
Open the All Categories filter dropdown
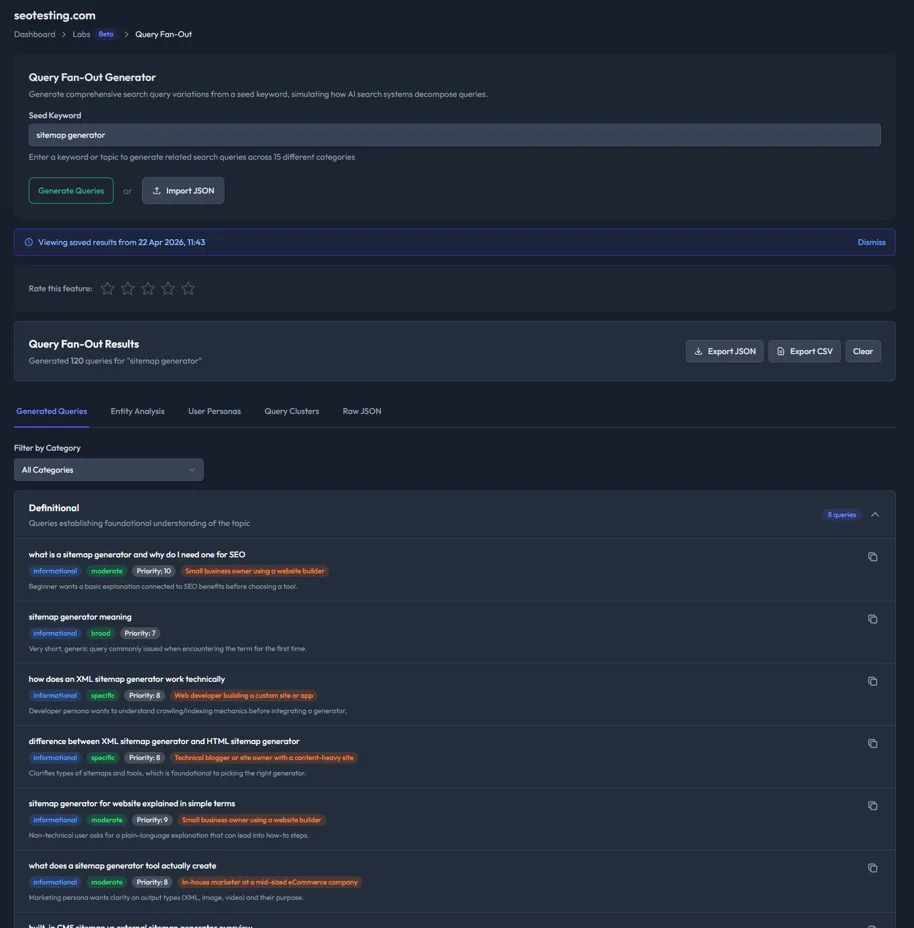tap(109, 469)
